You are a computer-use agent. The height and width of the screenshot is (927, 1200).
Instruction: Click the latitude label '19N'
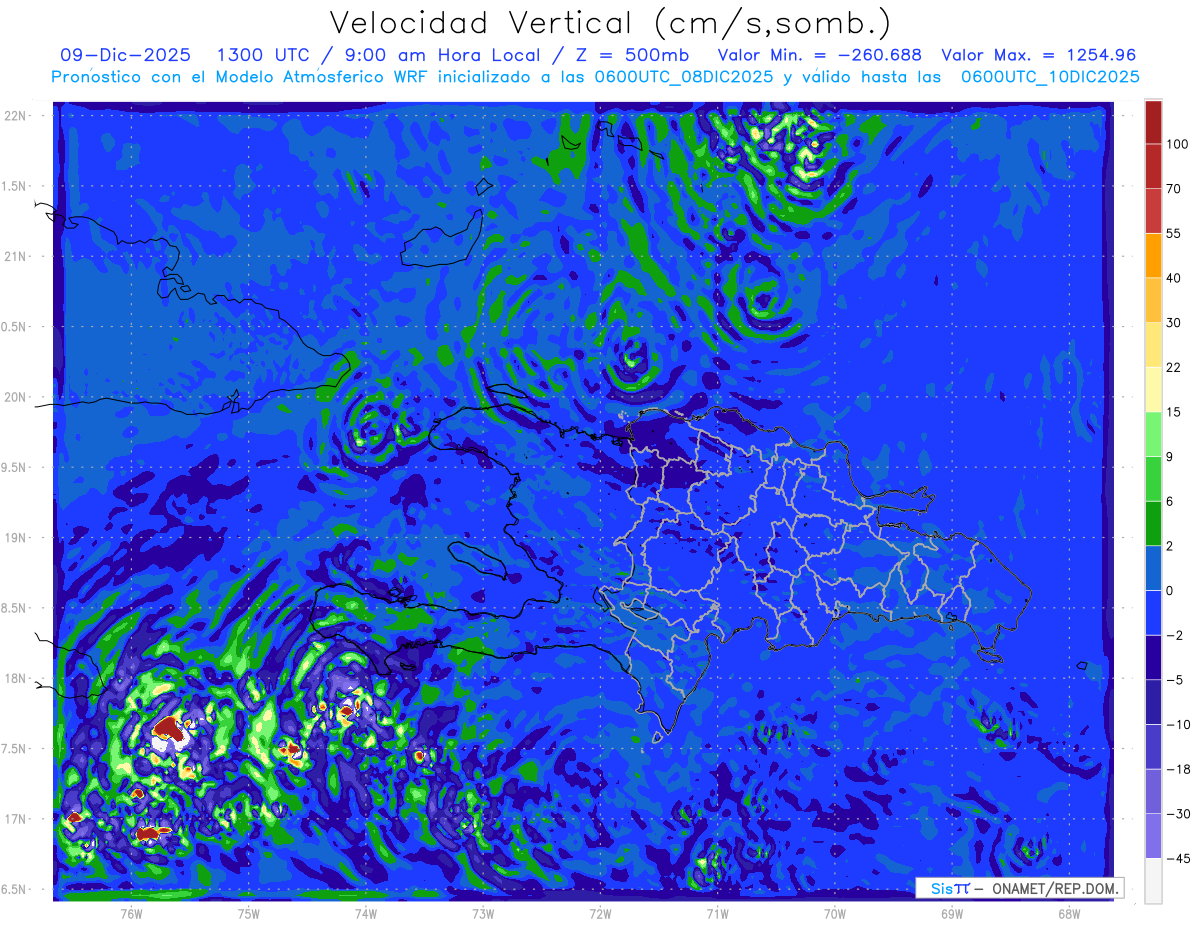(x=17, y=537)
